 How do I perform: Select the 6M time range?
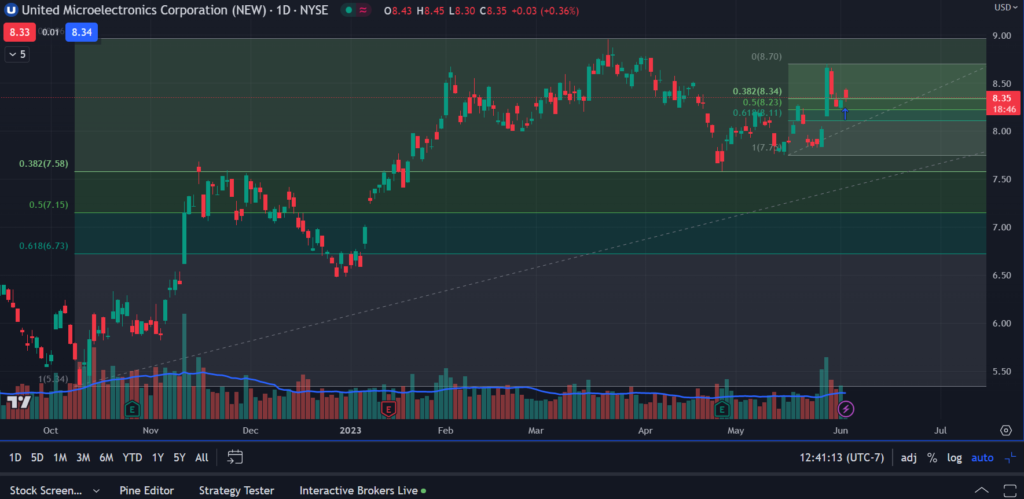coord(106,457)
